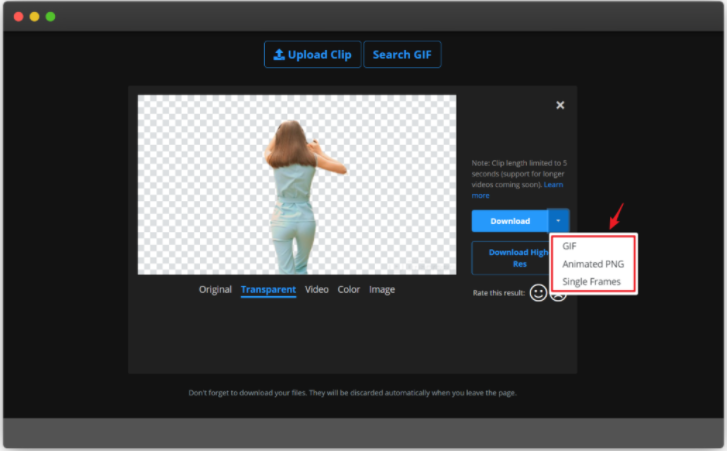This screenshot has height=451, width=727.
Task: Click the yellow minimize window button
Action: pos(34,17)
